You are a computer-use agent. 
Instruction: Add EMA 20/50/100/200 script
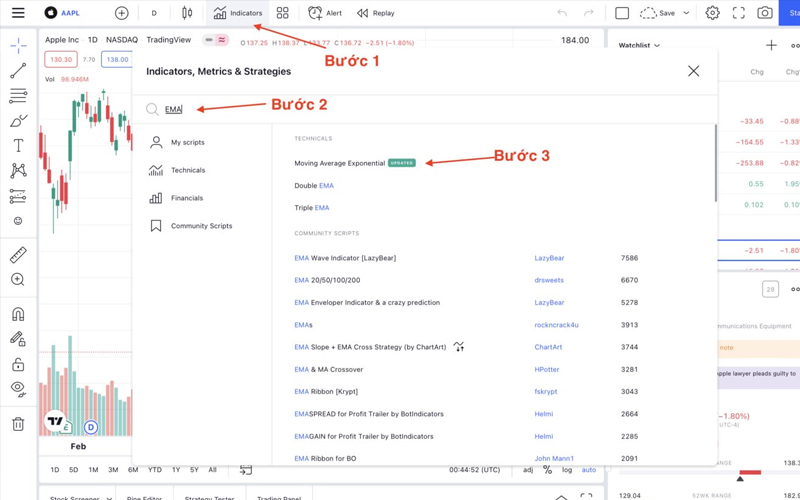click(327, 280)
